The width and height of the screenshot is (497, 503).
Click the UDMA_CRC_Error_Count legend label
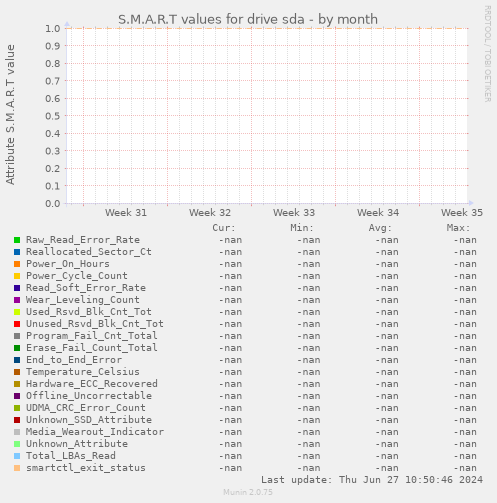coord(86,408)
